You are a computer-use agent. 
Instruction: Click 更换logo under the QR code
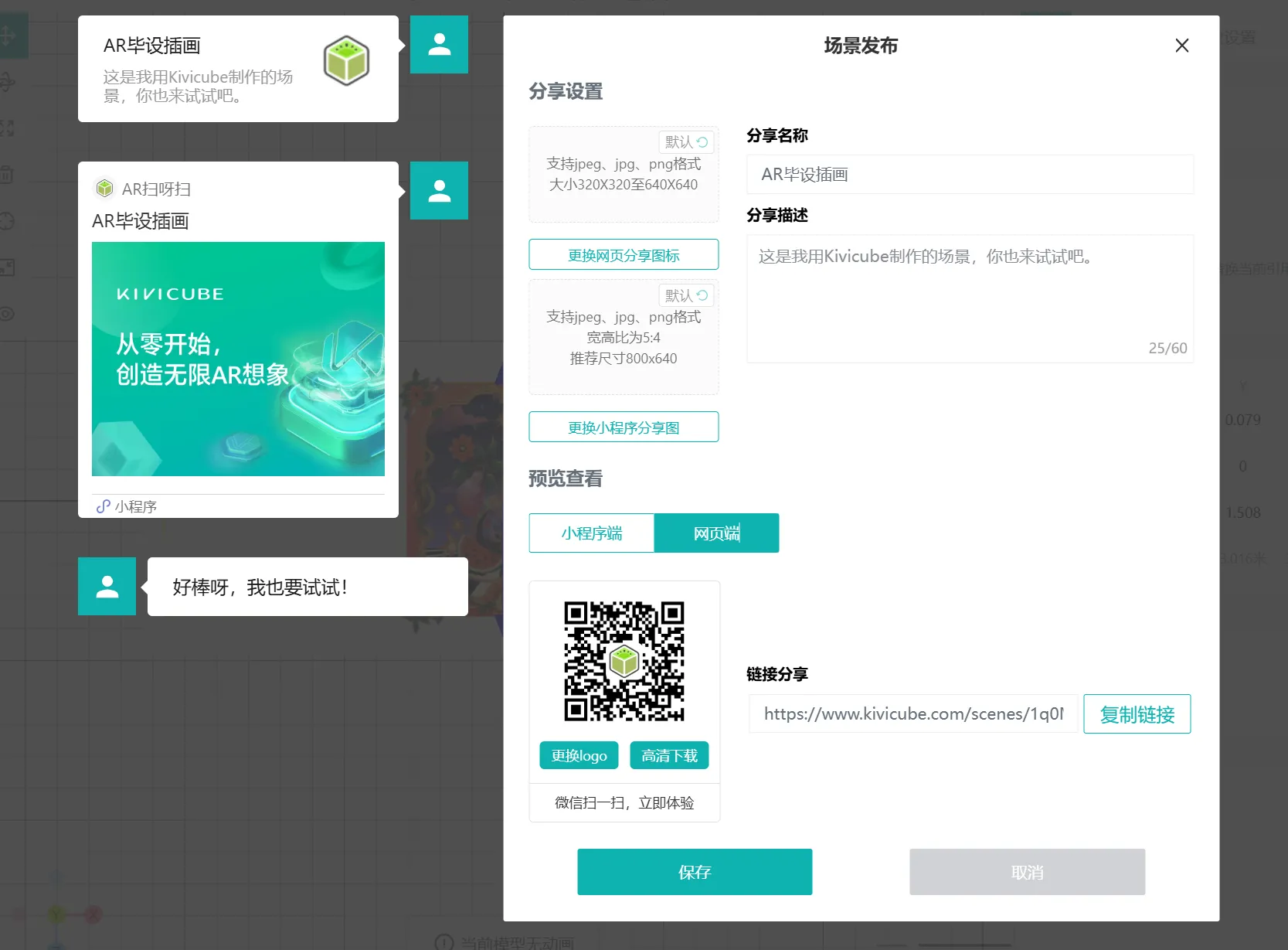(x=579, y=755)
